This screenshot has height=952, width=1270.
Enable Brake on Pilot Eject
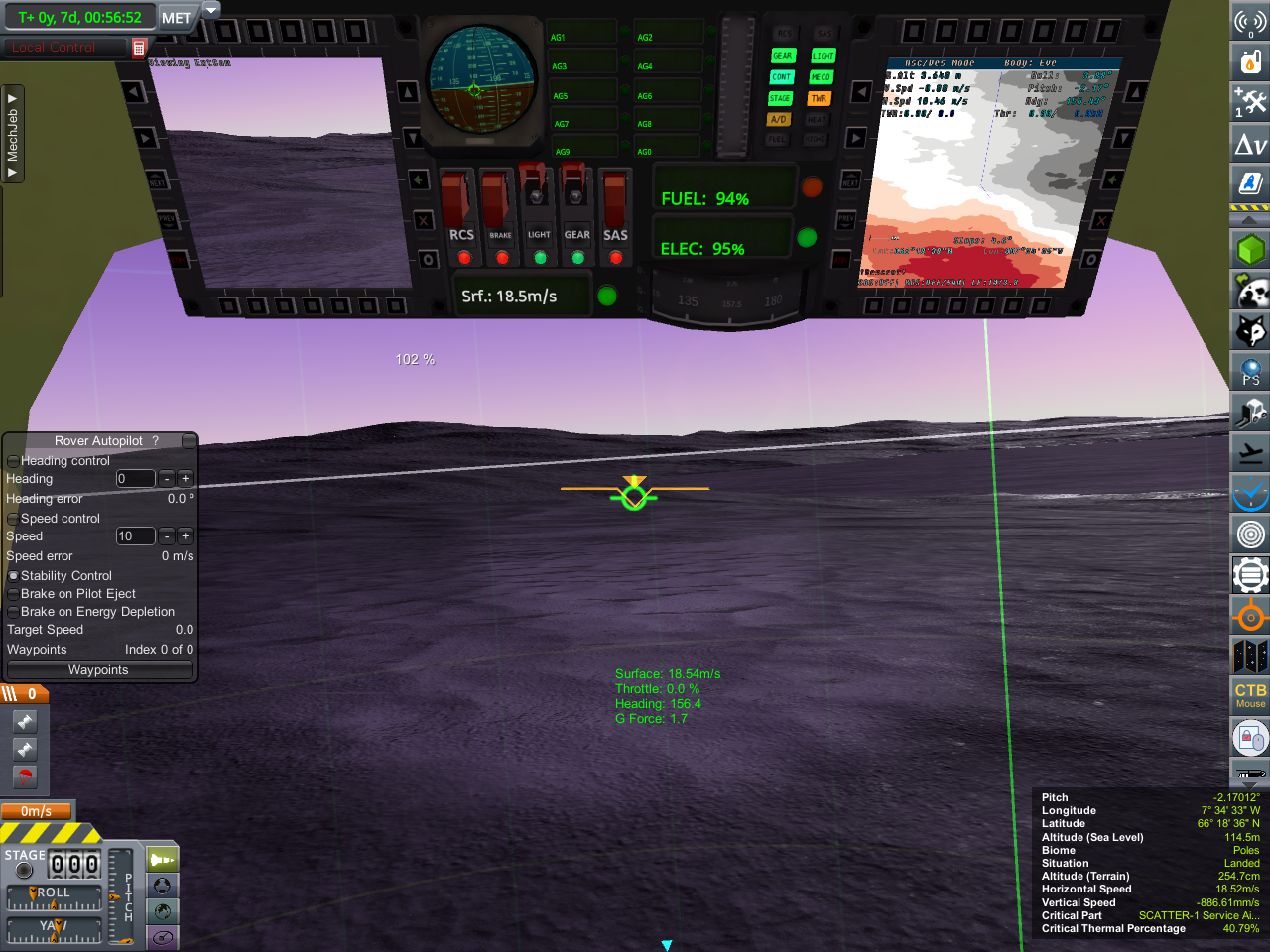(x=13, y=594)
